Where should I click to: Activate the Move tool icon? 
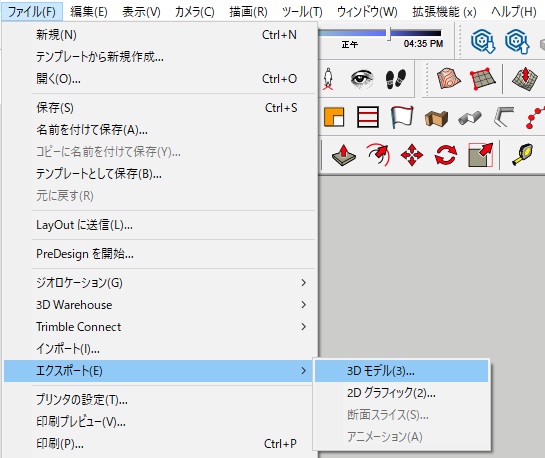click(x=412, y=155)
